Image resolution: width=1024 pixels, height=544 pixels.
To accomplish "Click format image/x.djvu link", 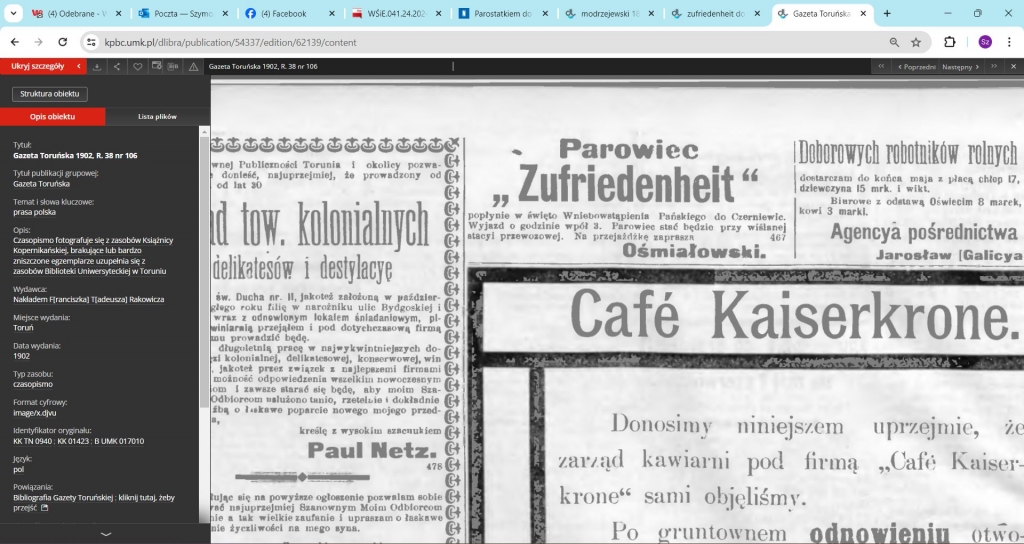I will tap(37, 413).
